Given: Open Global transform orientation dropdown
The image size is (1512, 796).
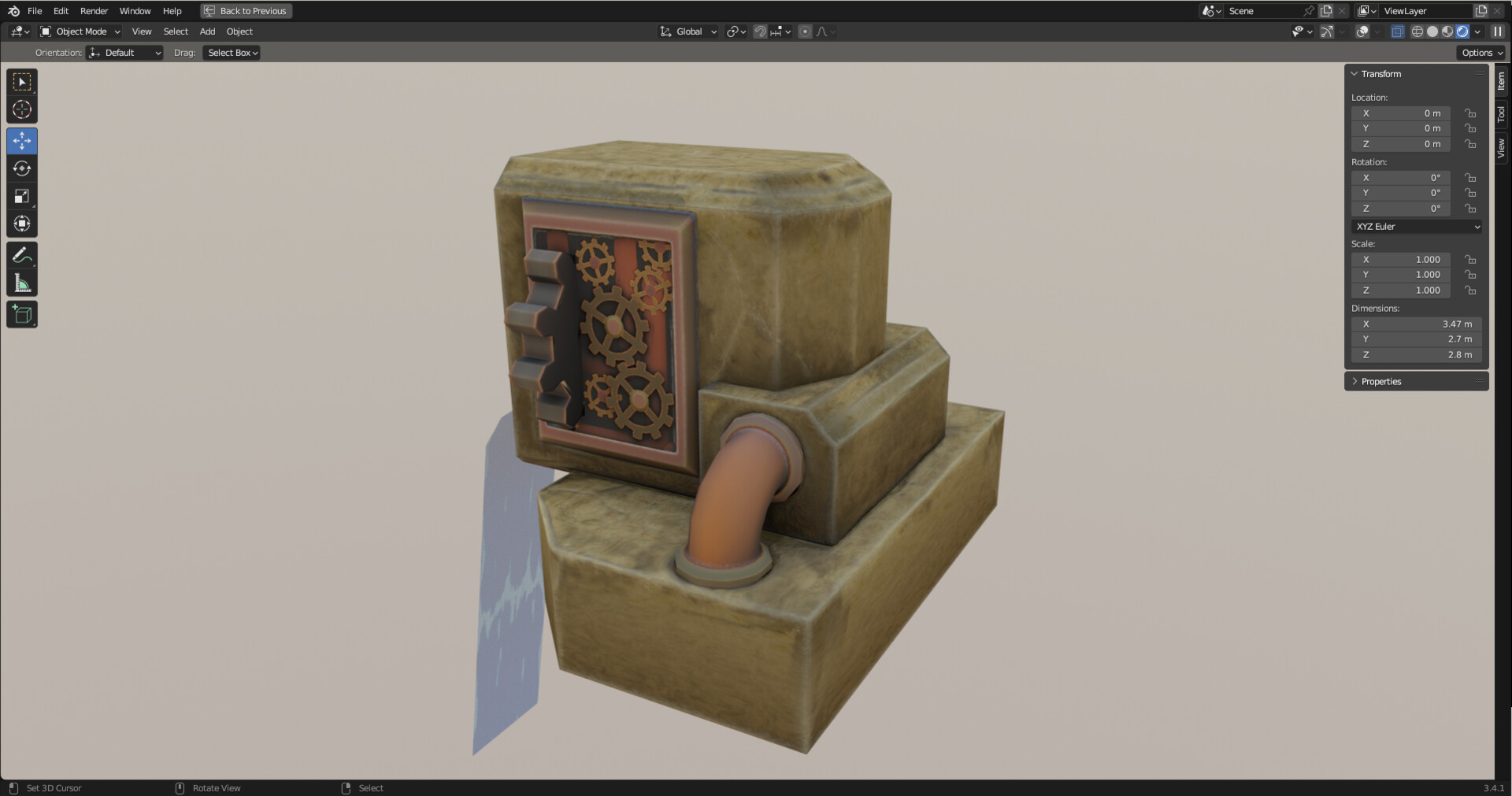Looking at the screenshot, I should coord(688,31).
